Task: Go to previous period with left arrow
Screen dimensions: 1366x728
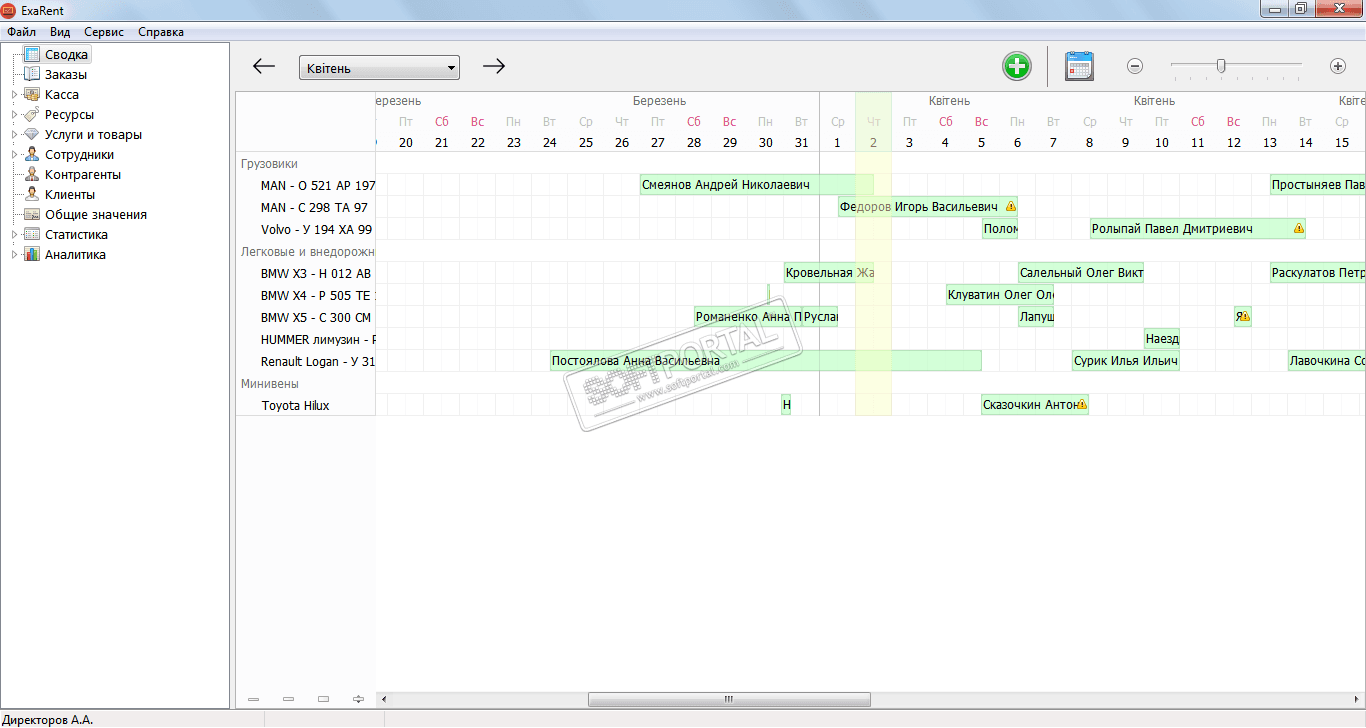Action: click(264, 67)
